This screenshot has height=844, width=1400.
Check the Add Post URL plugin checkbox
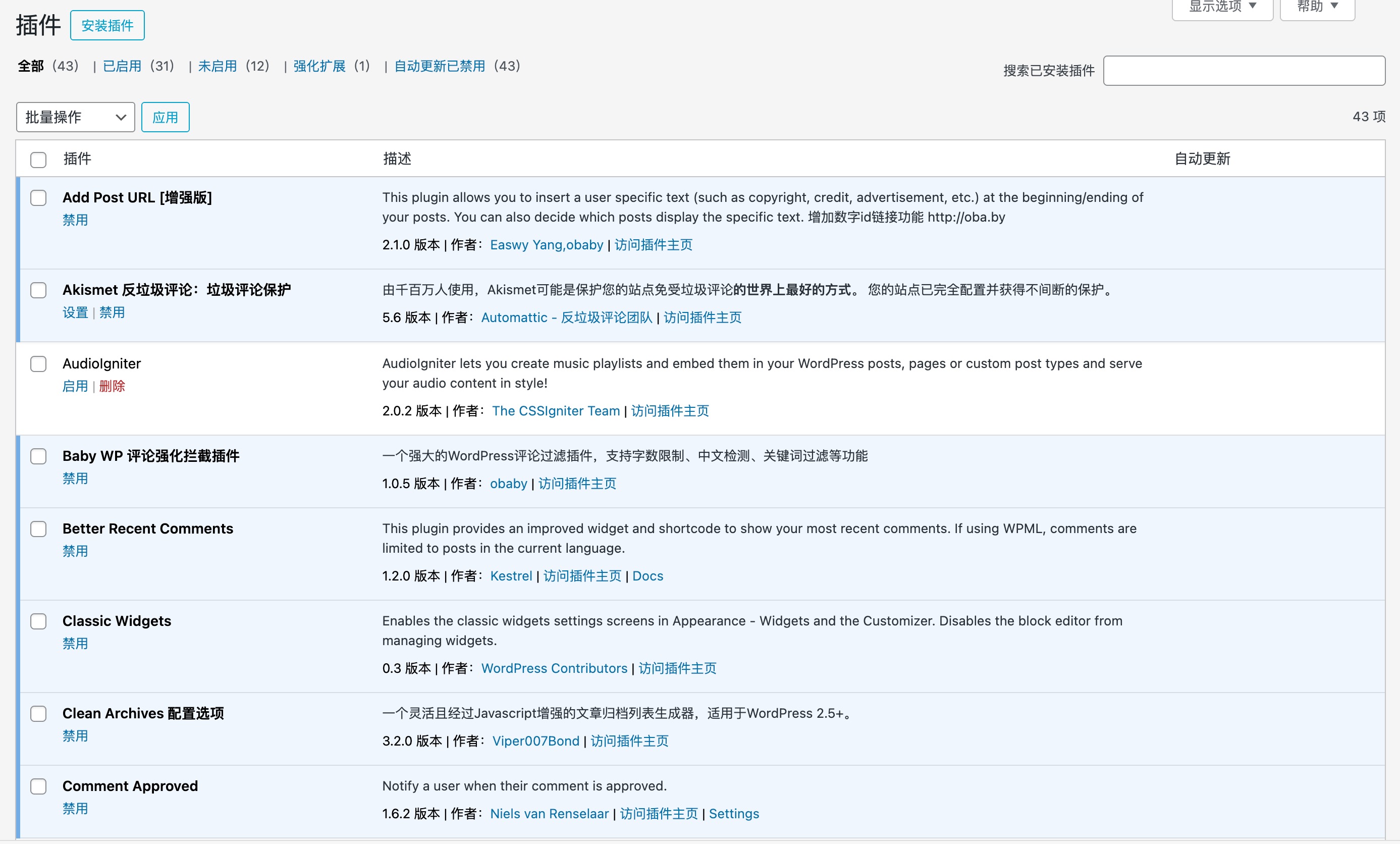(x=38, y=198)
